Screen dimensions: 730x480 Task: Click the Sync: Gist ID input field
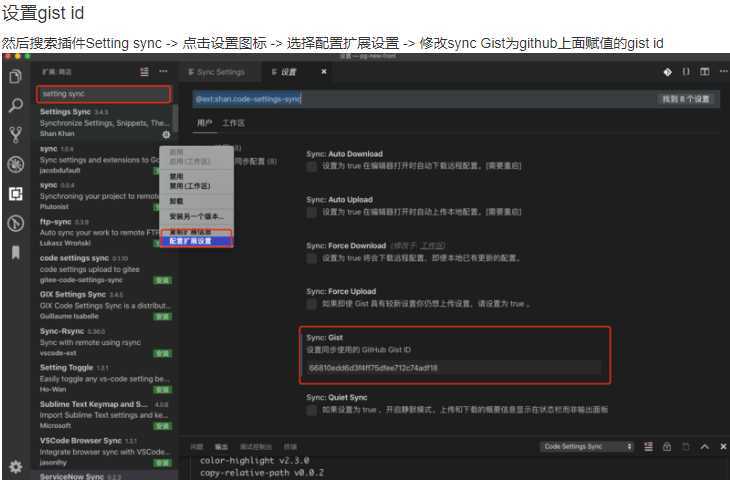click(453, 368)
